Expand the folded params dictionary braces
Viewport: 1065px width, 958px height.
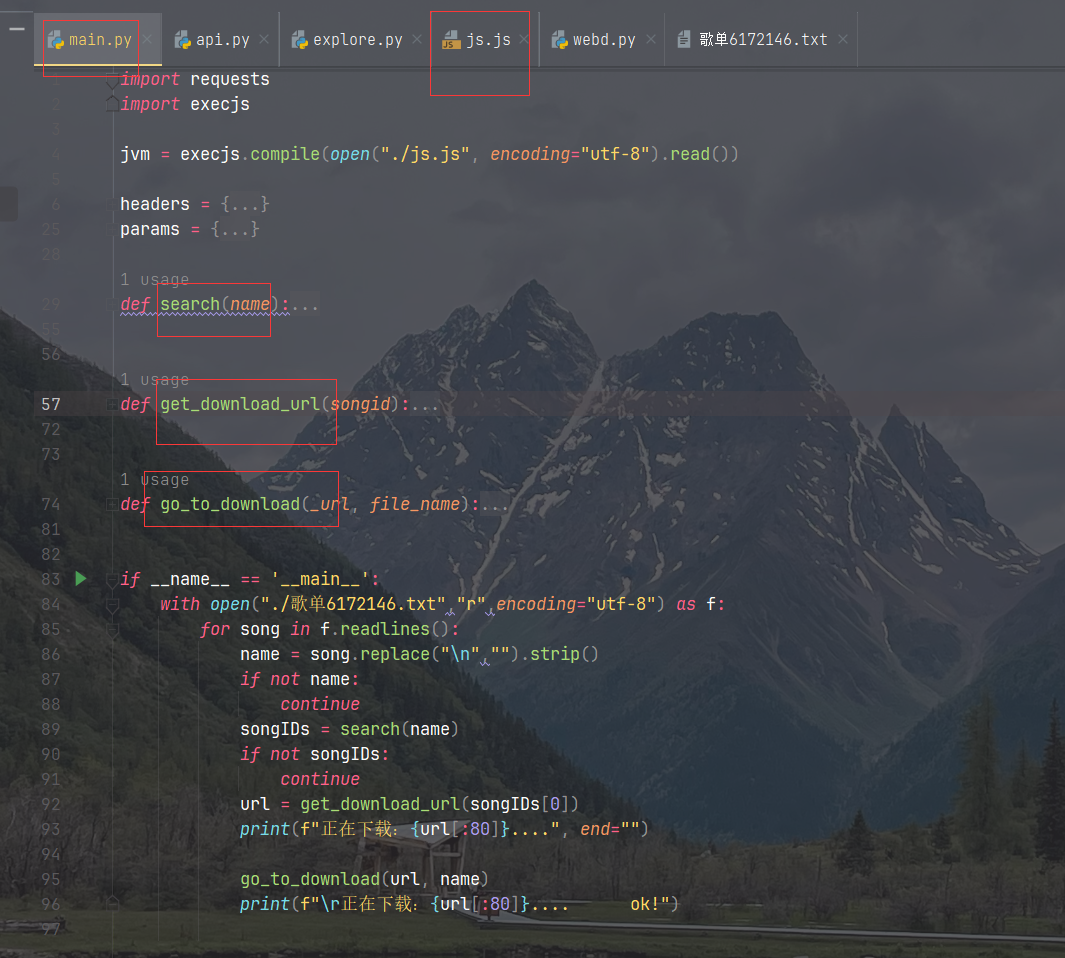point(235,229)
